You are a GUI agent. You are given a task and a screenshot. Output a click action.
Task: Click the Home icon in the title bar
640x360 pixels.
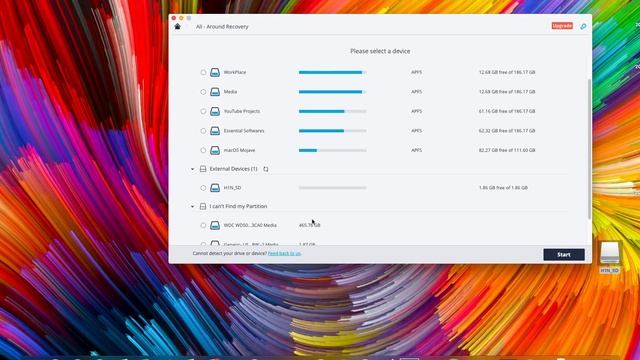click(177, 27)
